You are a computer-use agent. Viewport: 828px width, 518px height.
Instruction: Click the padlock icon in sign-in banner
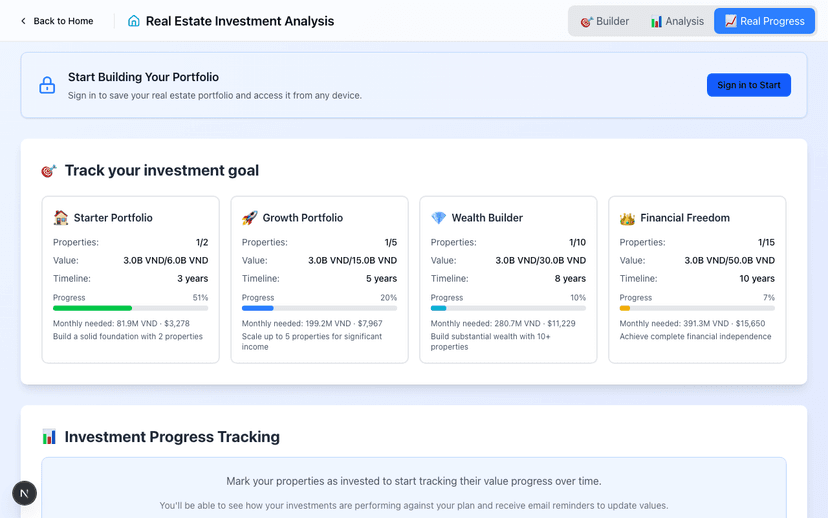click(x=47, y=85)
